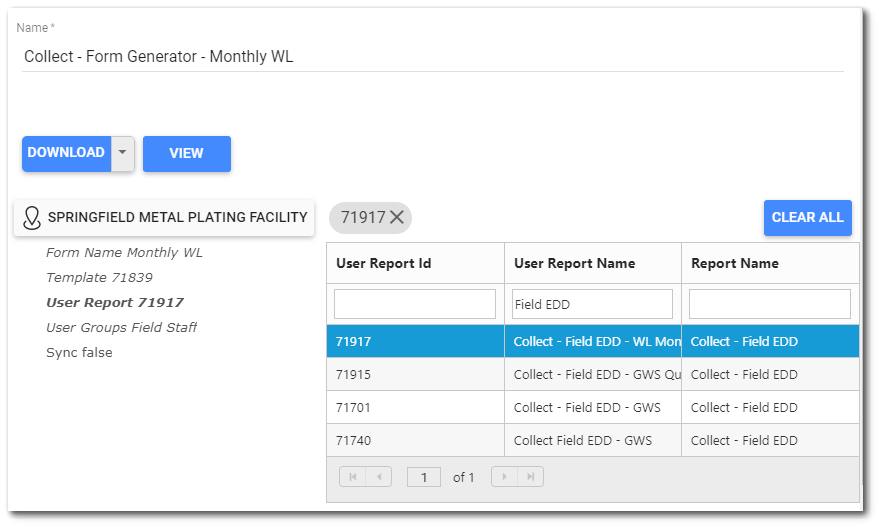Image resolution: width=879 pixels, height=527 pixels.
Task: Click the Collect Field EDD - GWS cell
Action: click(593, 441)
